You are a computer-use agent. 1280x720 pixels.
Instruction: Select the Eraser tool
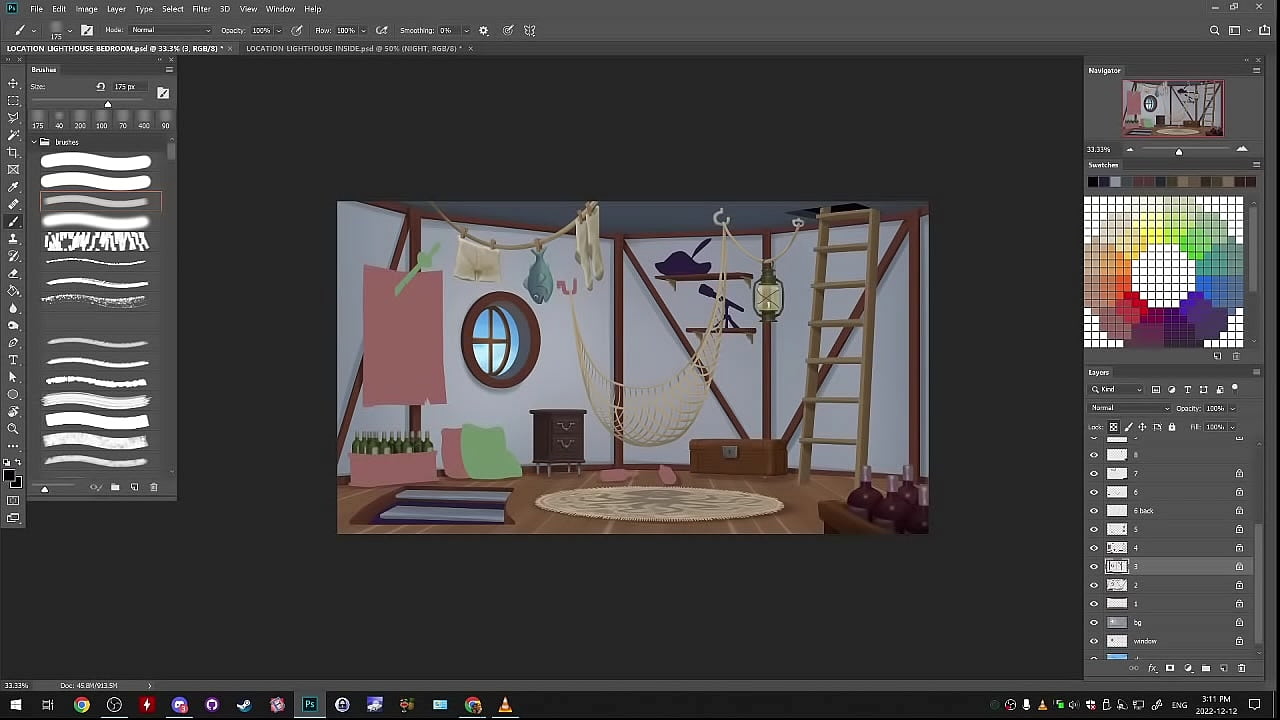[x=13, y=273]
